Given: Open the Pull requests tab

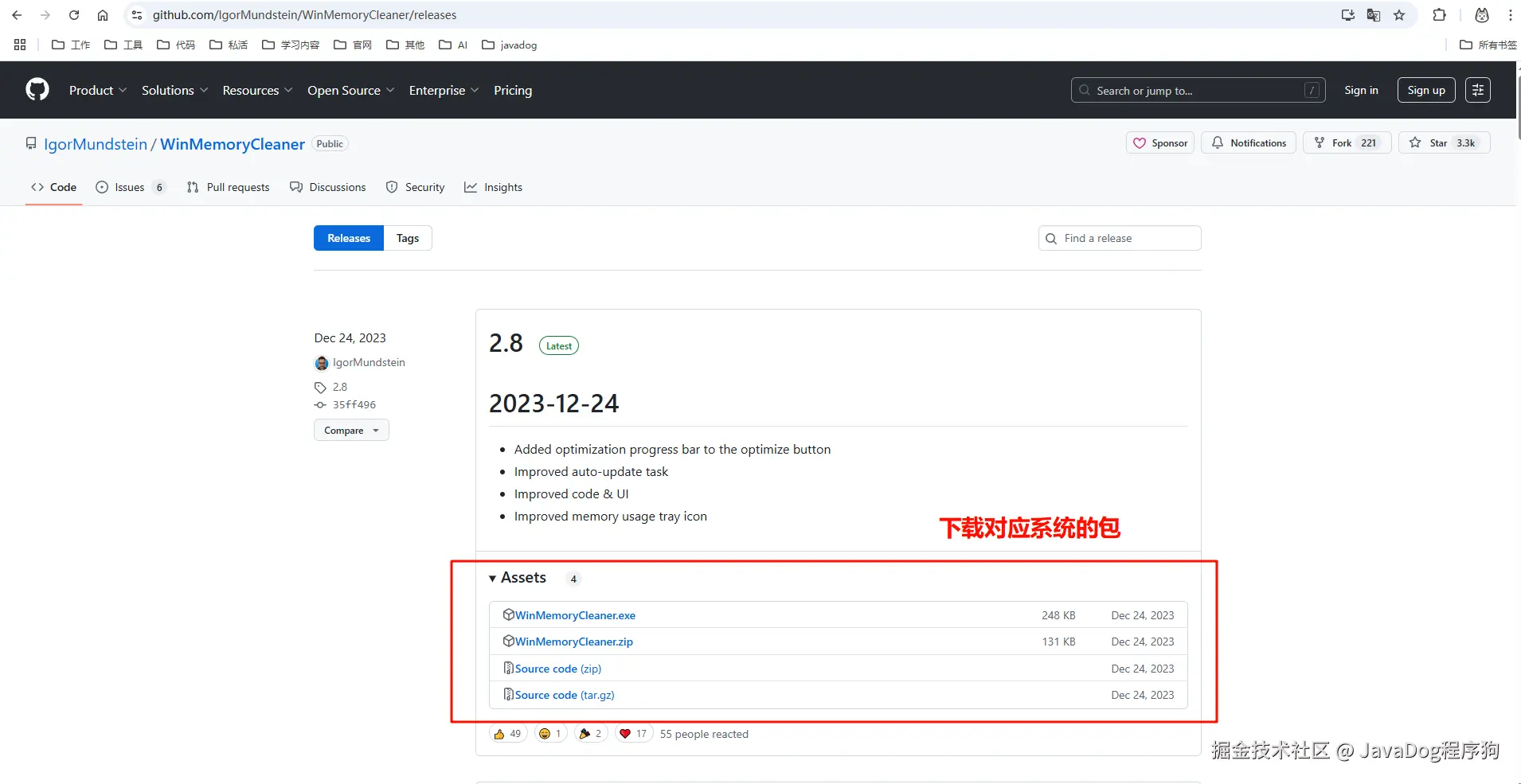Looking at the screenshot, I should pos(228,187).
